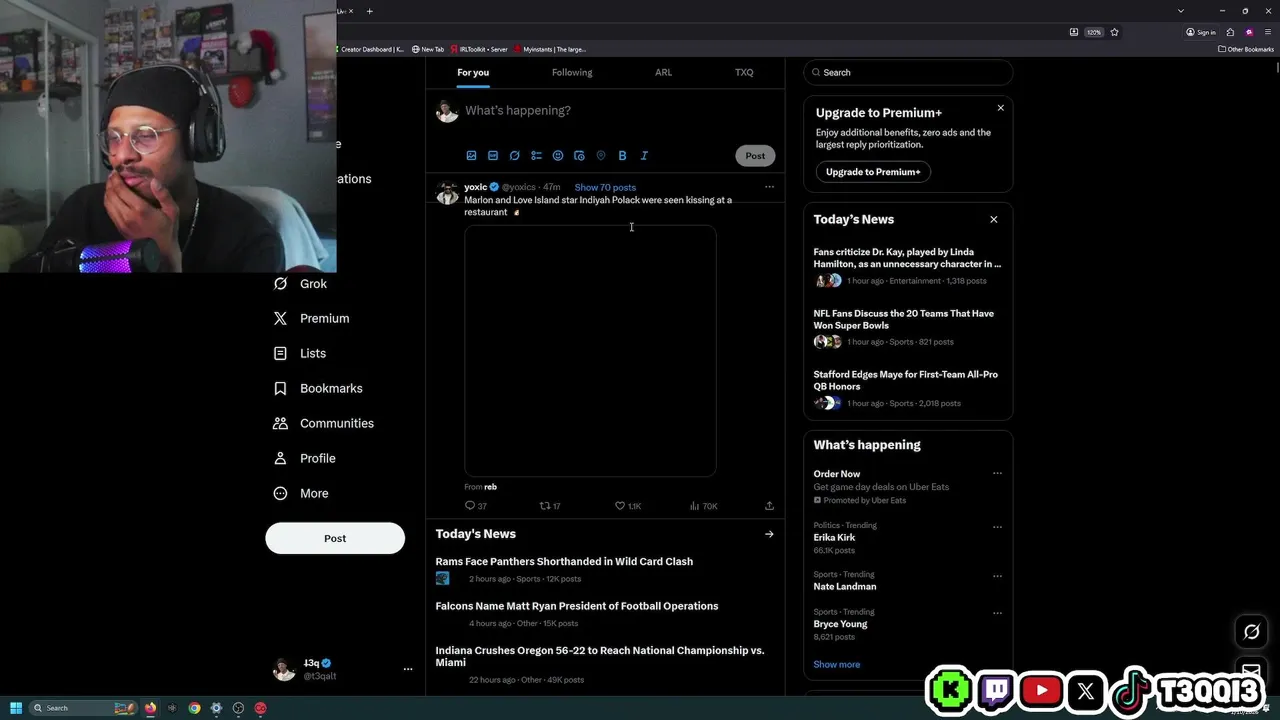
Task: Tag a location on the post
Action: (x=601, y=156)
